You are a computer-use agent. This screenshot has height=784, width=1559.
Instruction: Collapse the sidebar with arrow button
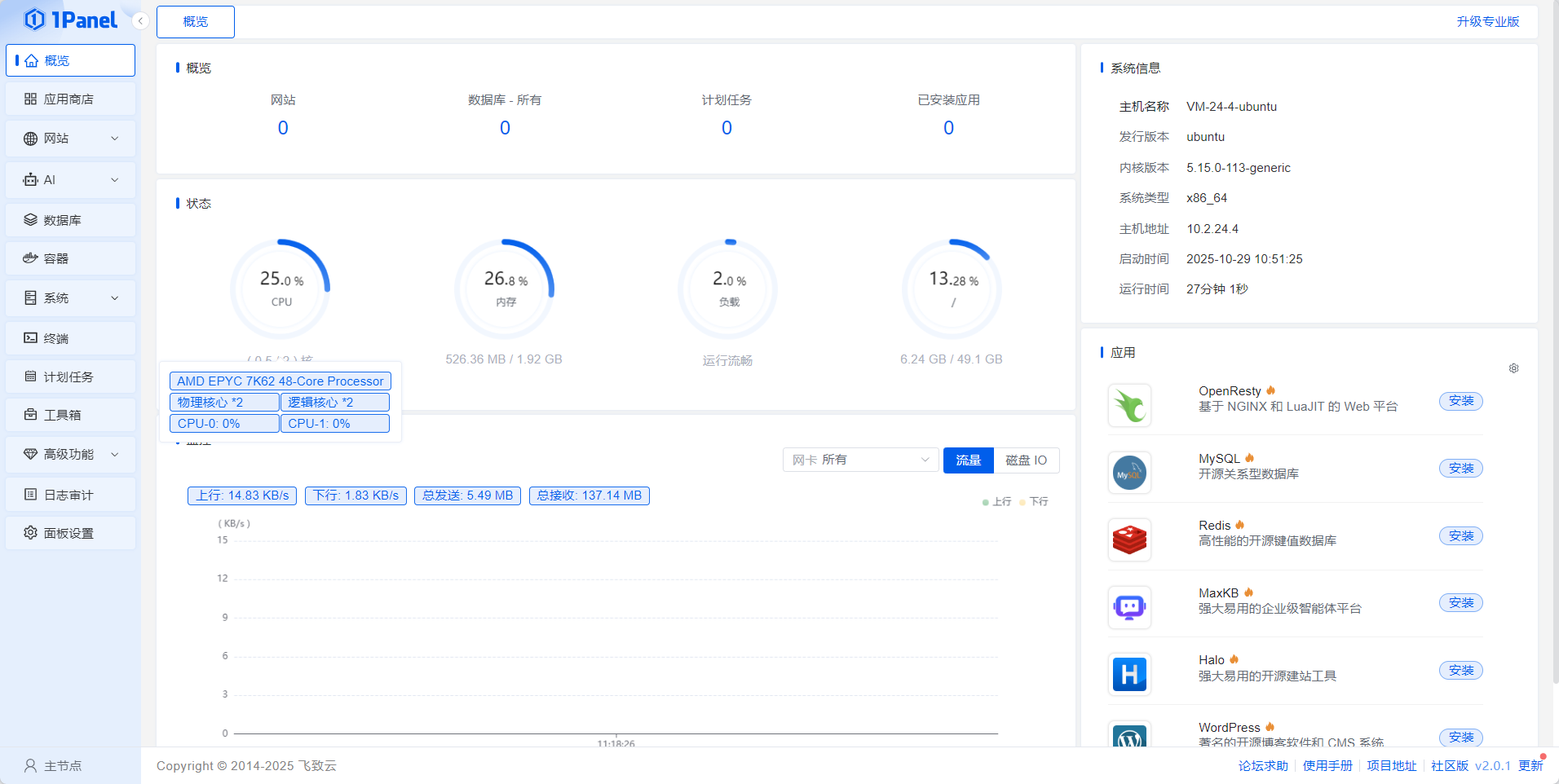tap(140, 20)
